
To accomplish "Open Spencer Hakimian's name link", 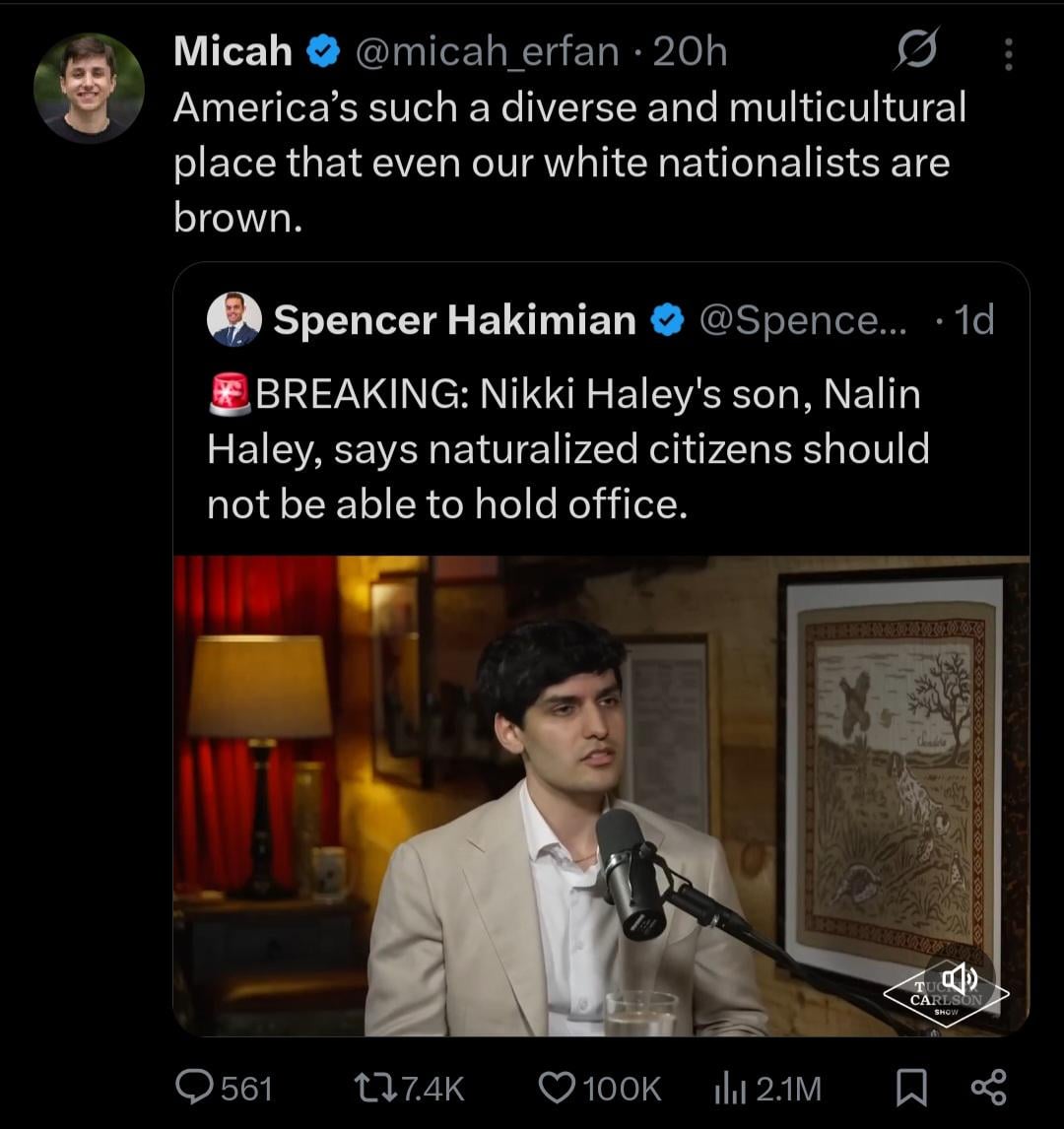I will (455, 320).
